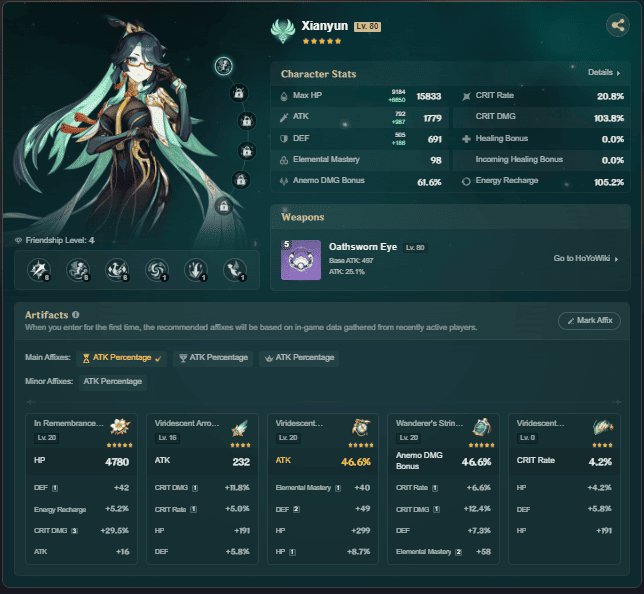
Task: Click the CRIT DMG 103.8% value
Action: [609, 118]
